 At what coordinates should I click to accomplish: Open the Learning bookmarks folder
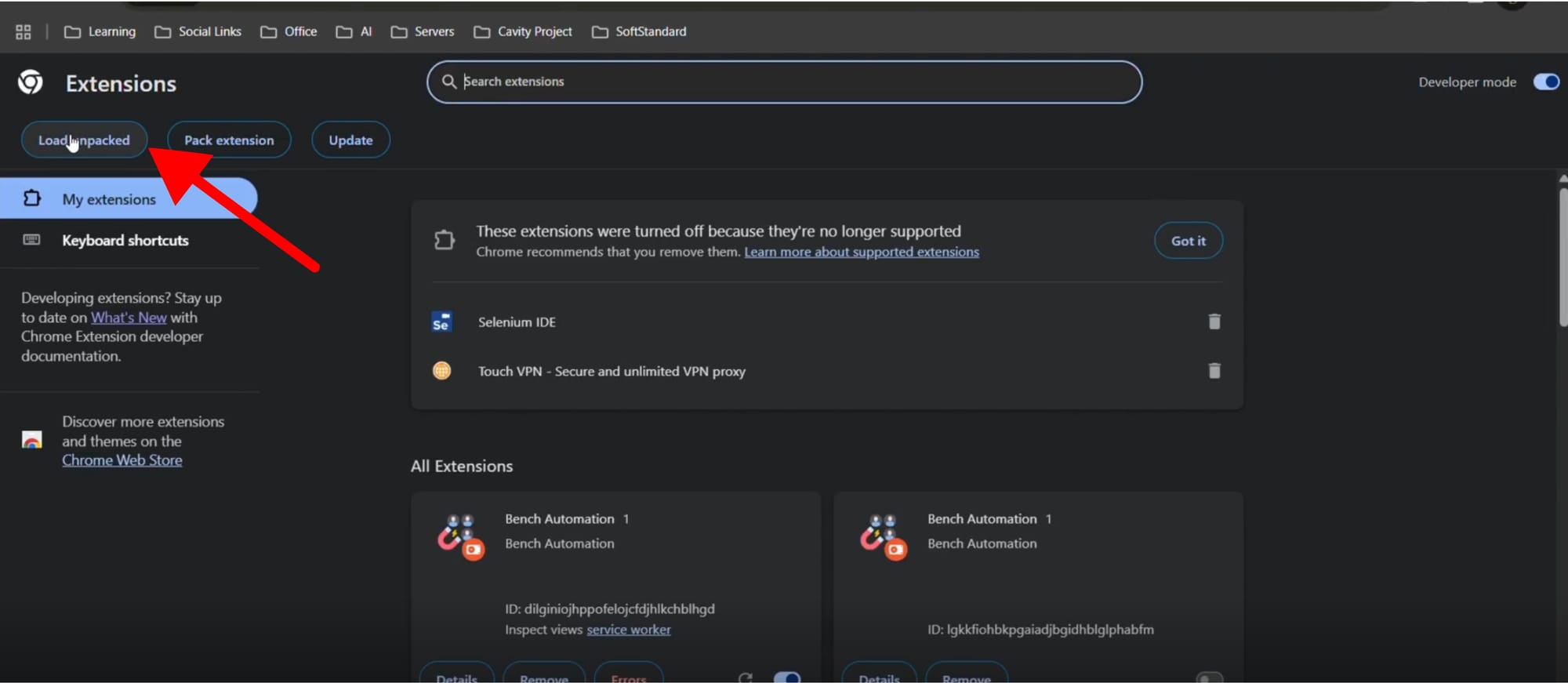[x=100, y=32]
